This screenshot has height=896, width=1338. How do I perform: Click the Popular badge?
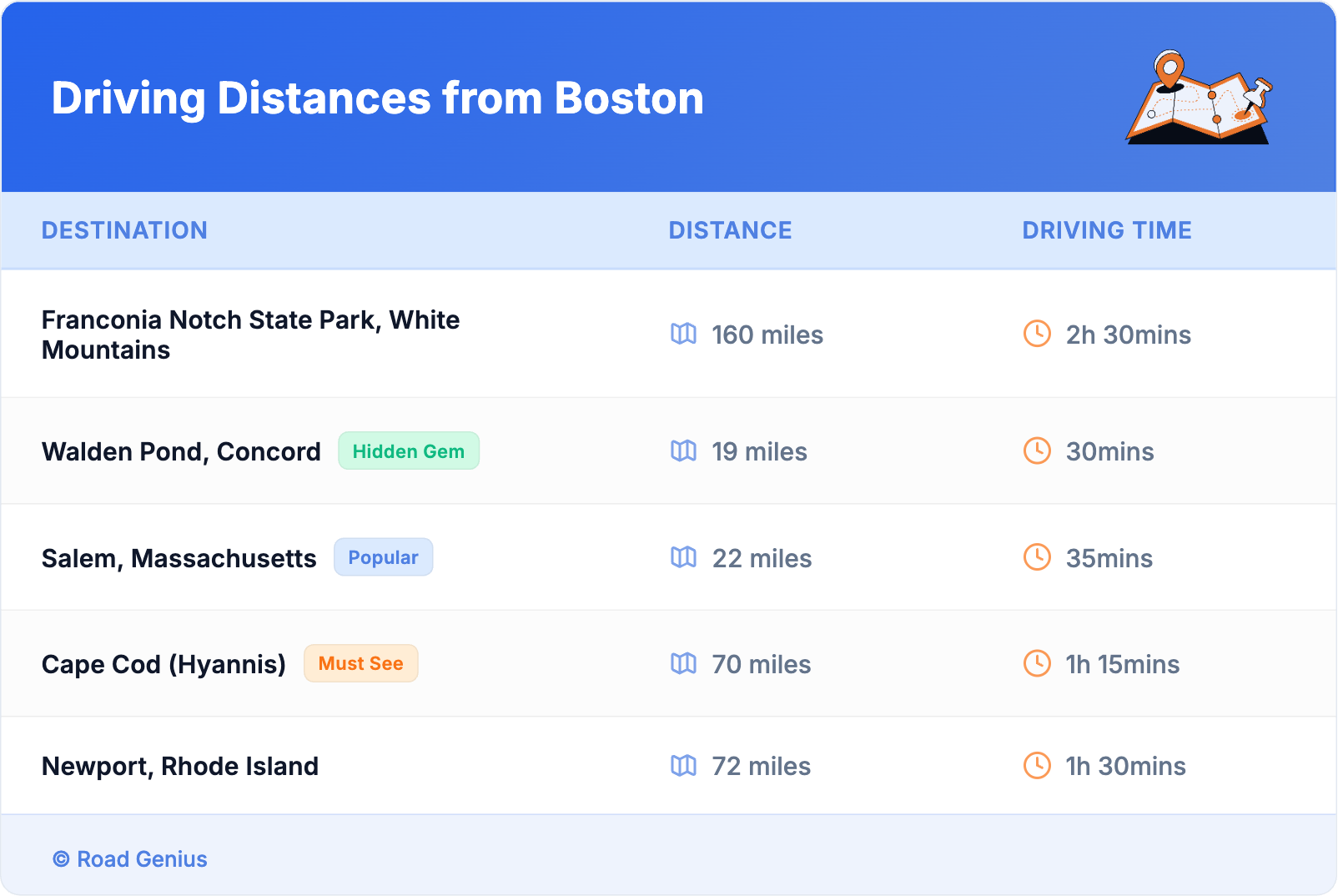coord(383,557)
